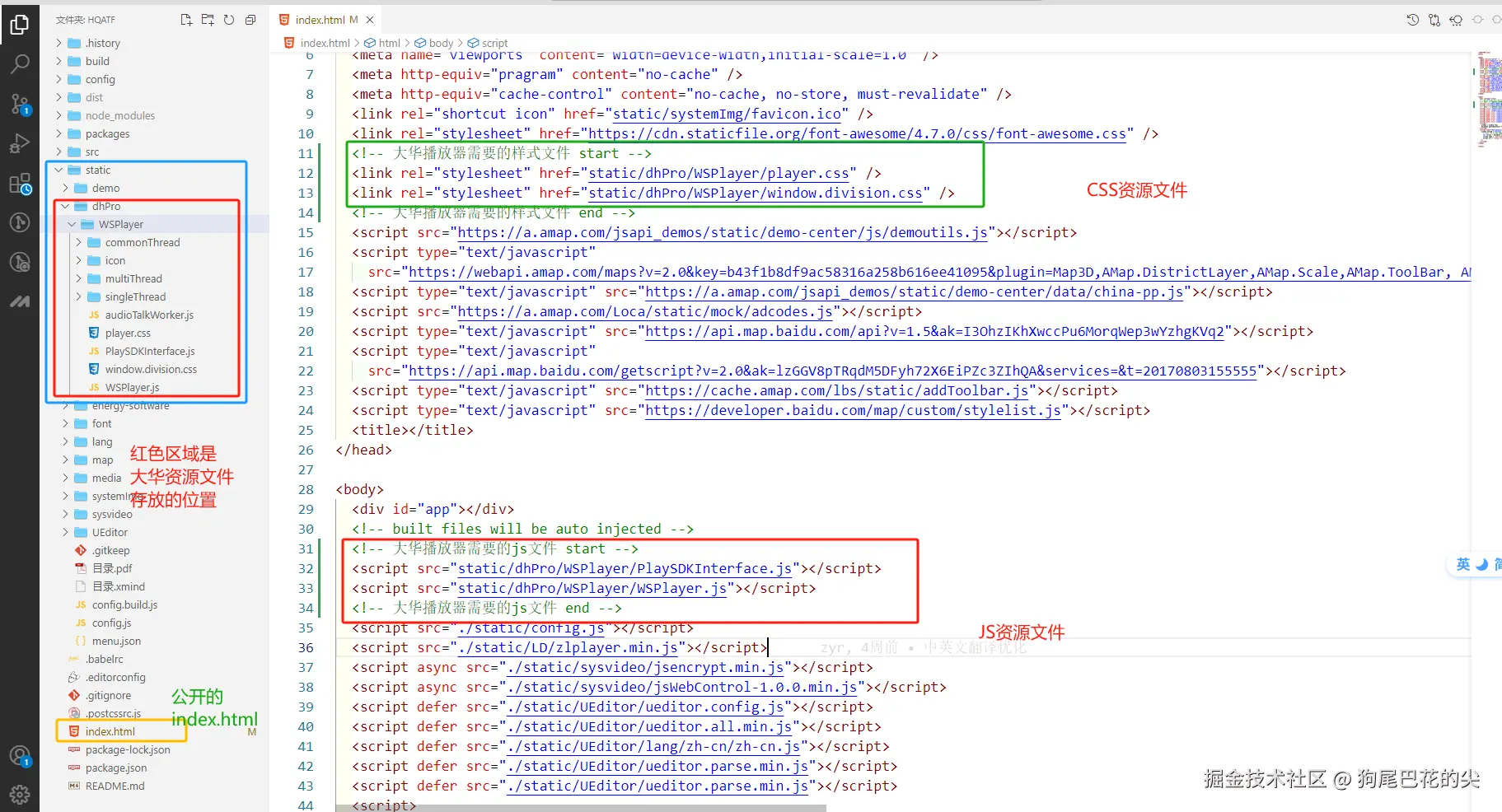Open the 目录.pdf file

(112, 568)
